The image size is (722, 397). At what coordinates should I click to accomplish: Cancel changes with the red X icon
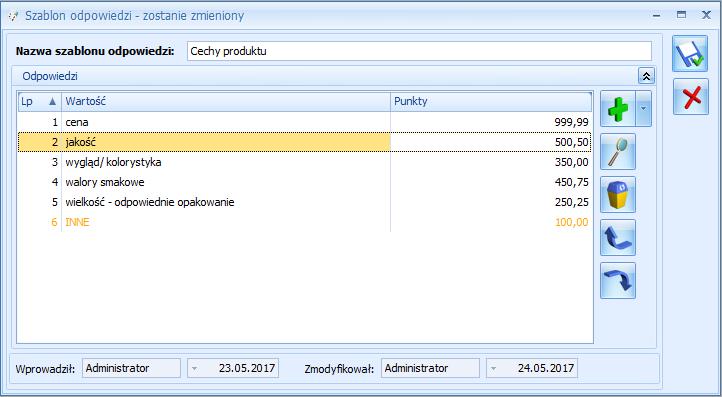(691, 97)
